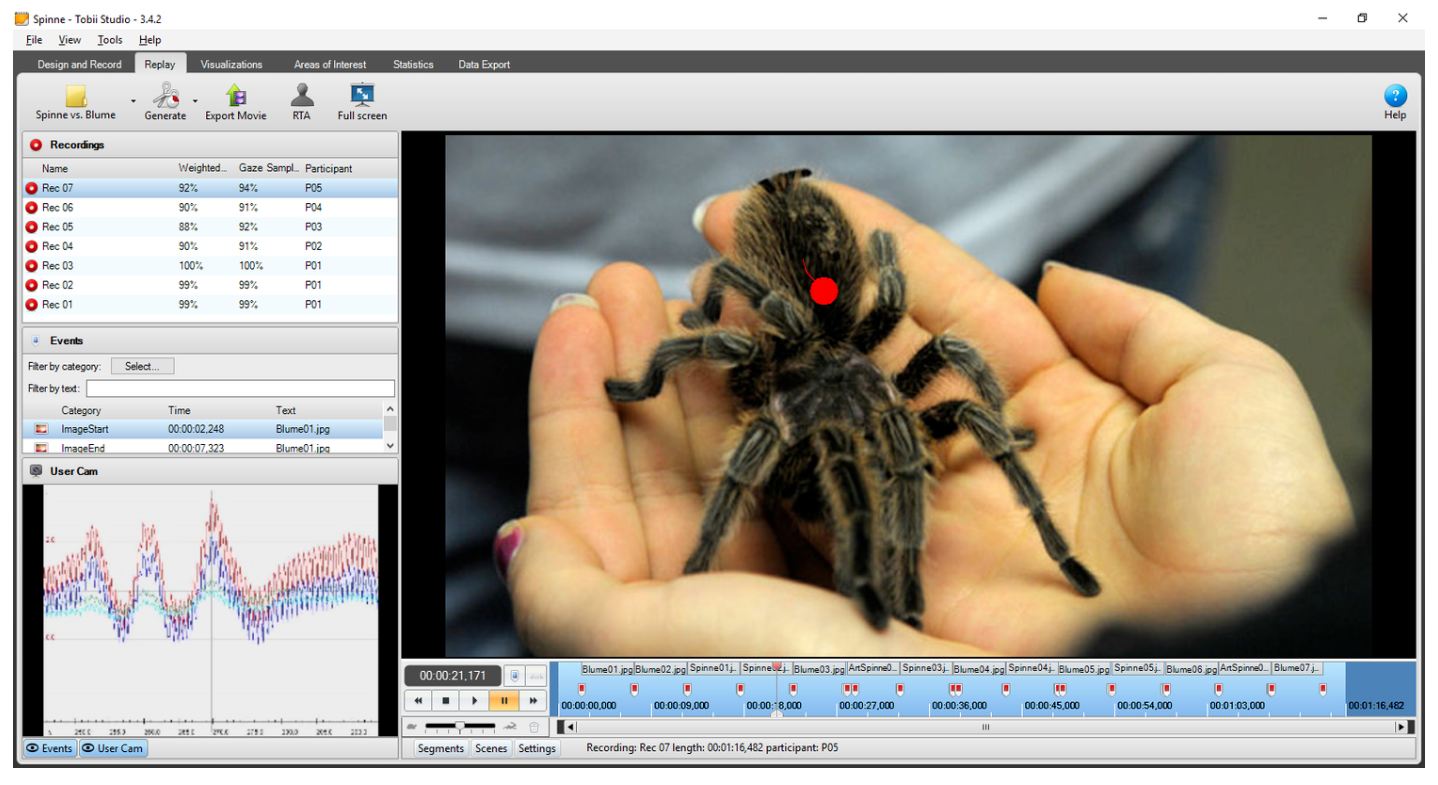Open the Scenes panel button

[x=491, y=748]
